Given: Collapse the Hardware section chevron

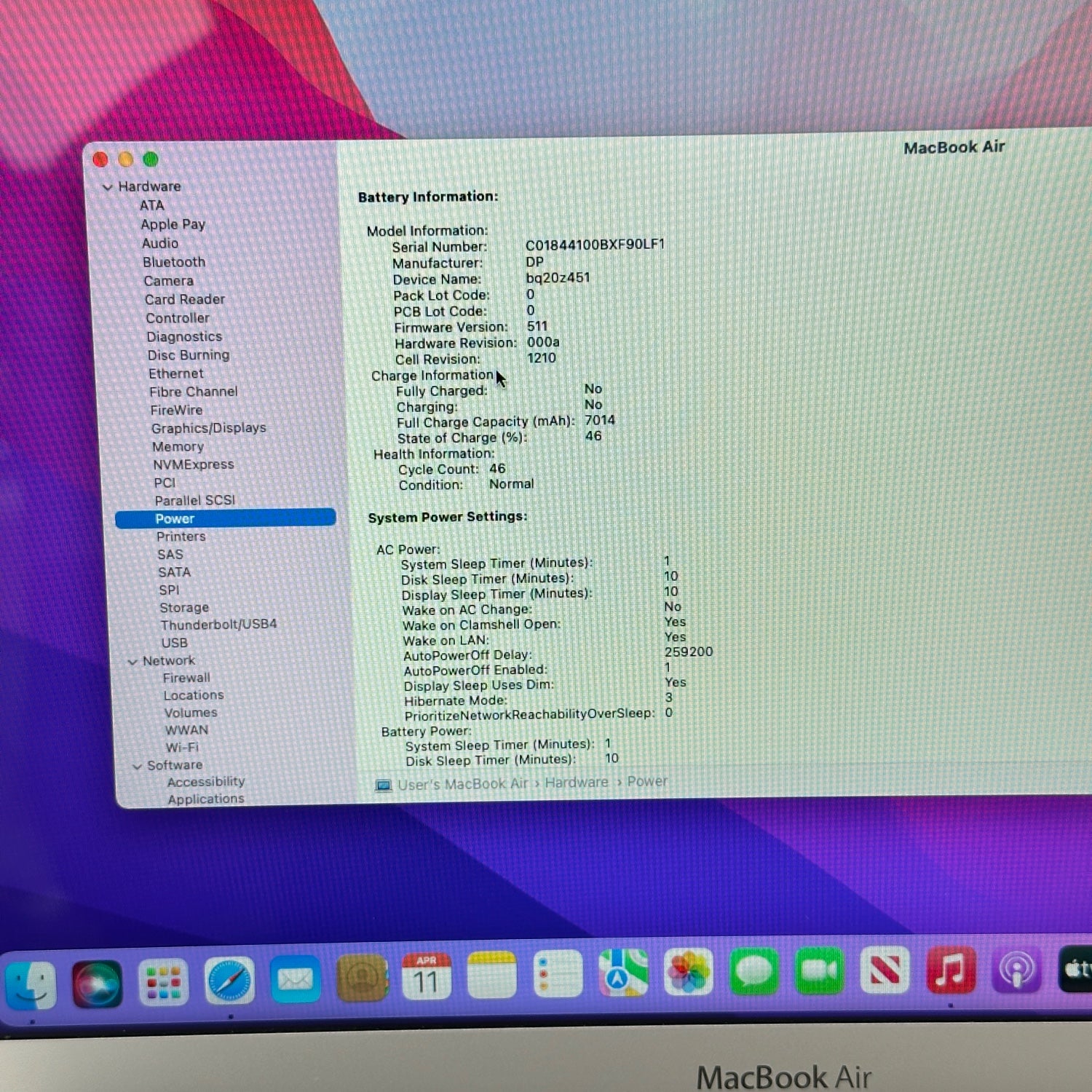Looking at the screenshot, I should pos(108,187).
